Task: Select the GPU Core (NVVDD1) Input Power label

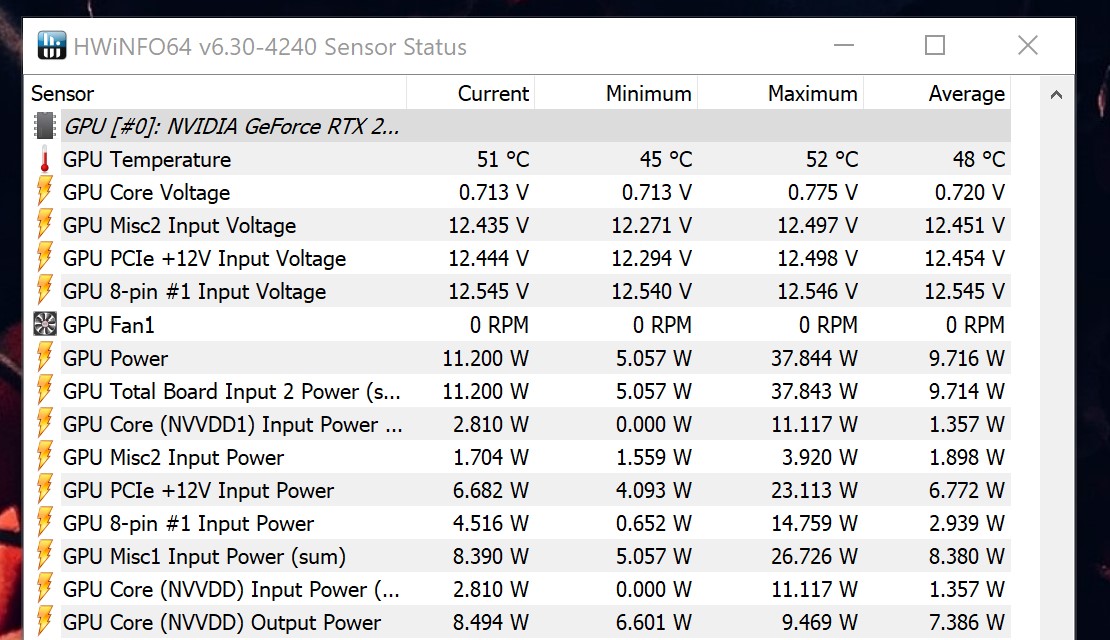Action: pyautogui.click(x=232, y=424)
